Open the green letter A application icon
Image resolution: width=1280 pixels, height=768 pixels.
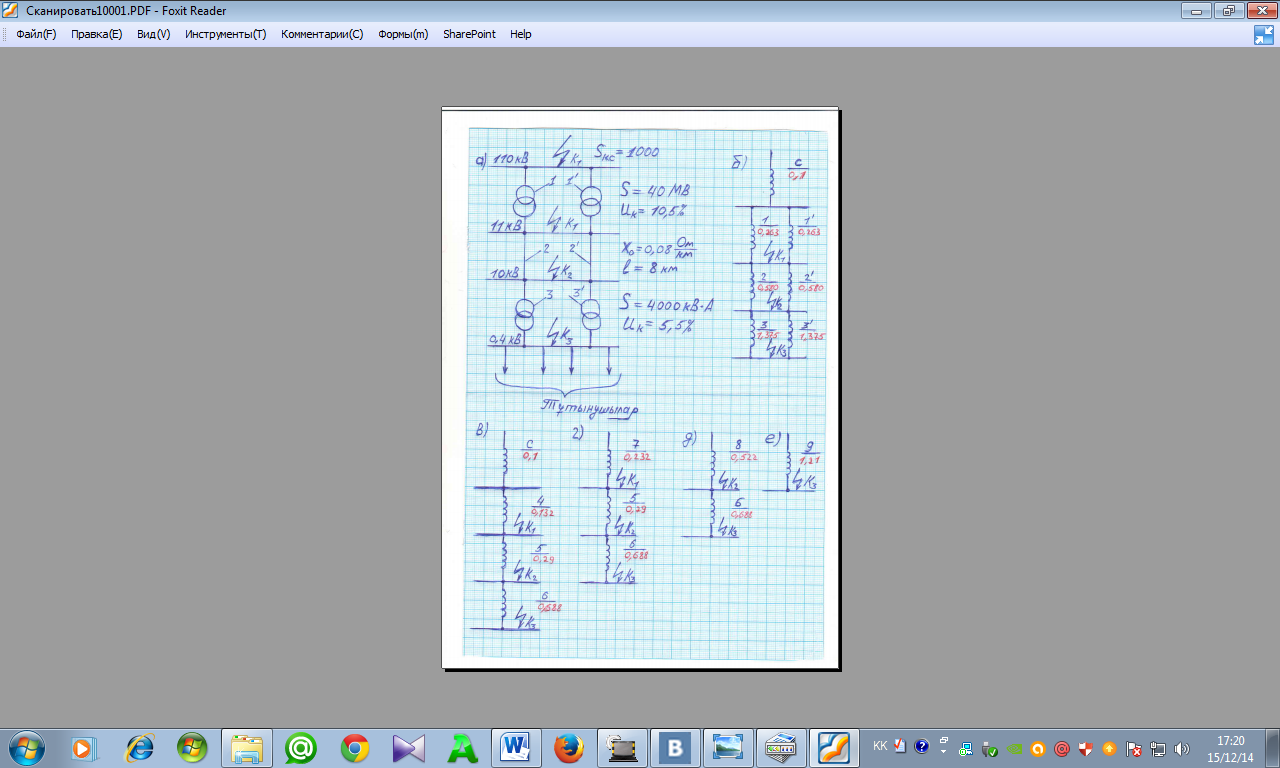pos(462,747)
